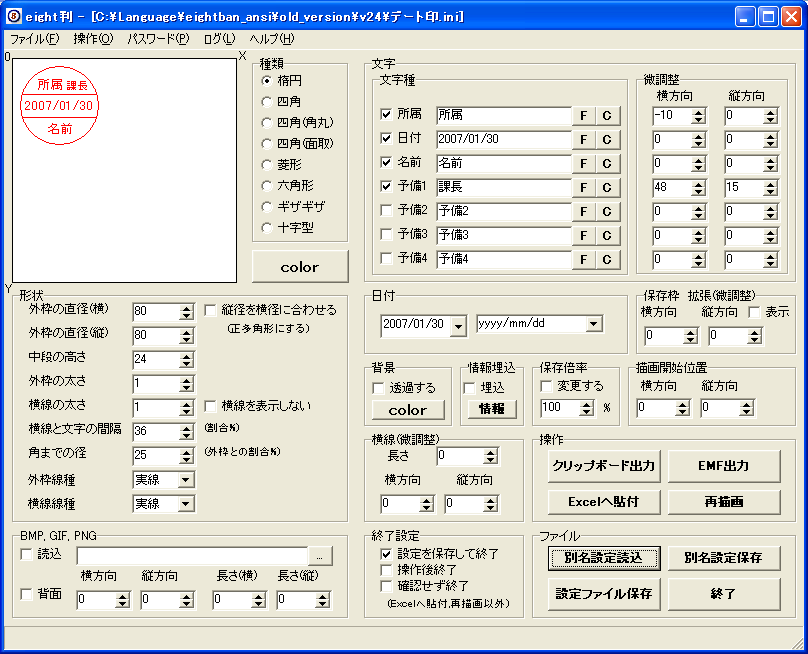This screenshot has height=654, width=808.
Task: Check the 変更する save scale checkbox
Action: coord(546,386)
